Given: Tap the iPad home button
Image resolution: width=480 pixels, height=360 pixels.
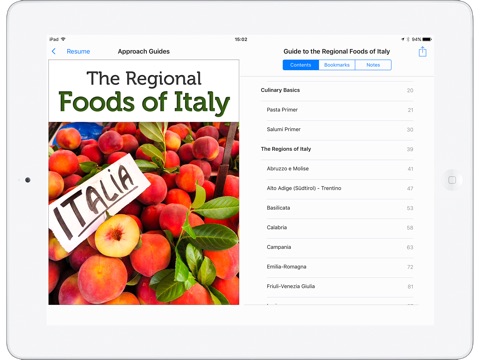Looking at the screenshot, I should pos(452,180).
